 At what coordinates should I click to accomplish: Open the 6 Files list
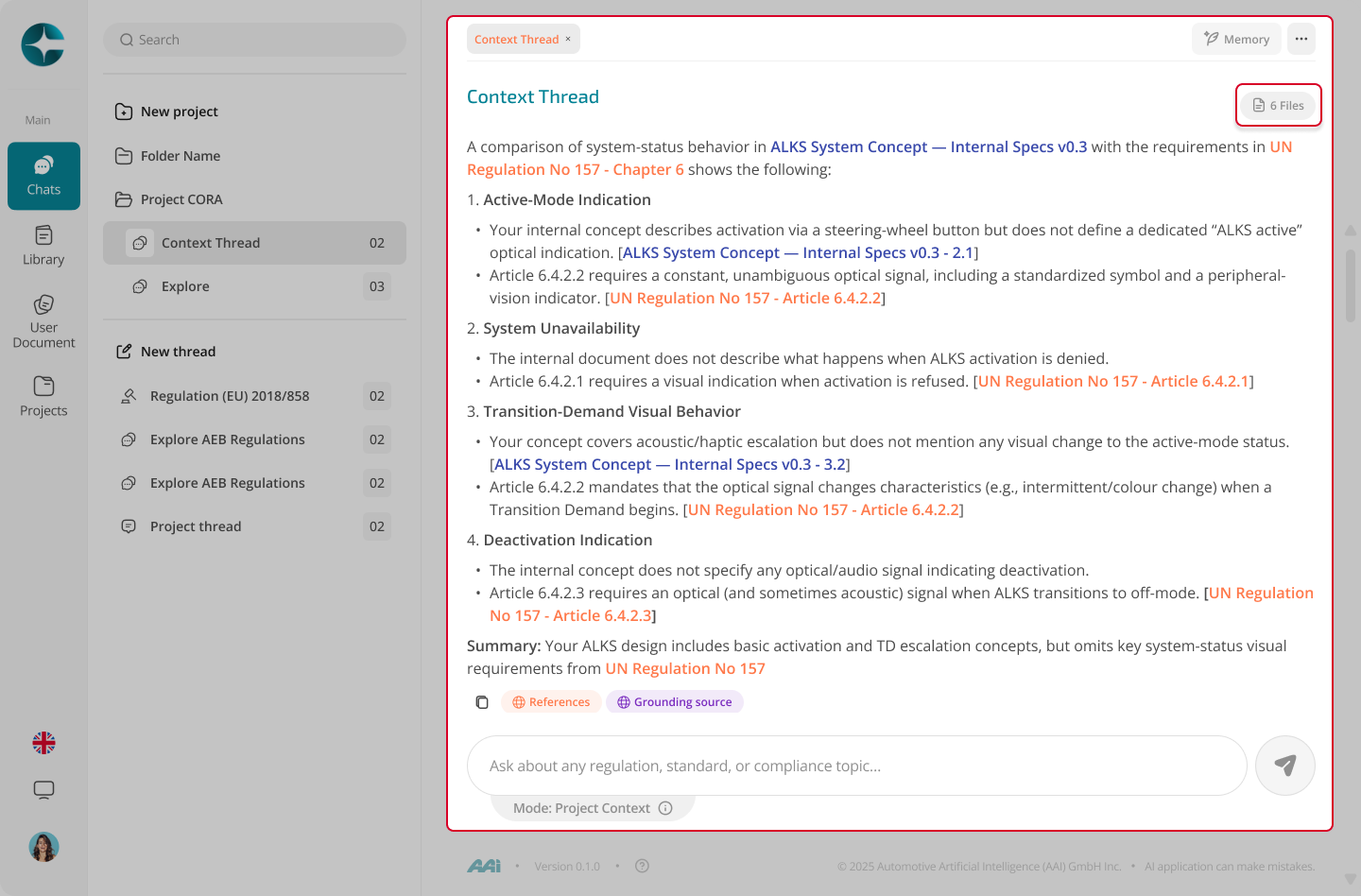point(1279,105)
